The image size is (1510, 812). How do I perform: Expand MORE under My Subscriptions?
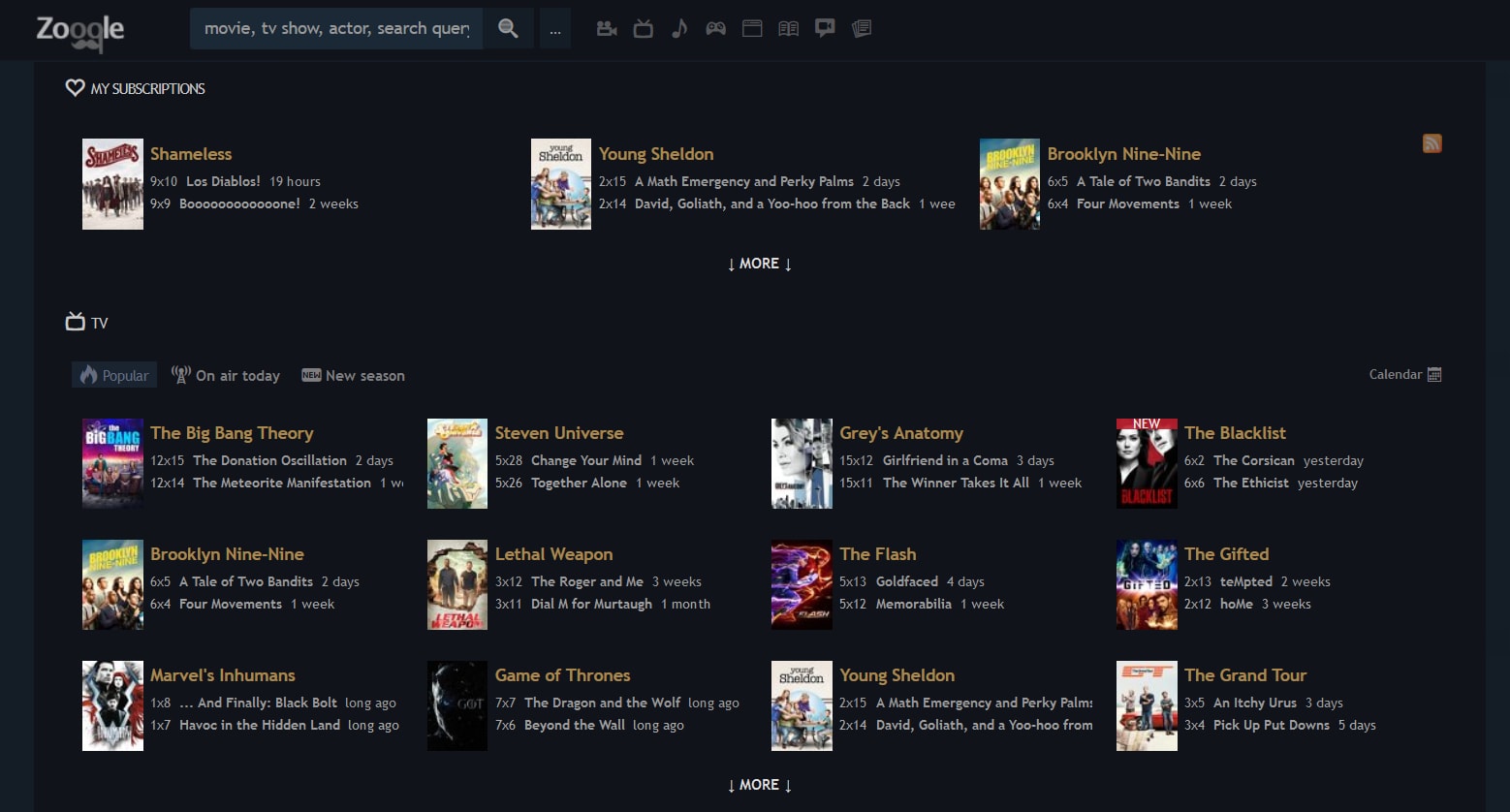760,264
